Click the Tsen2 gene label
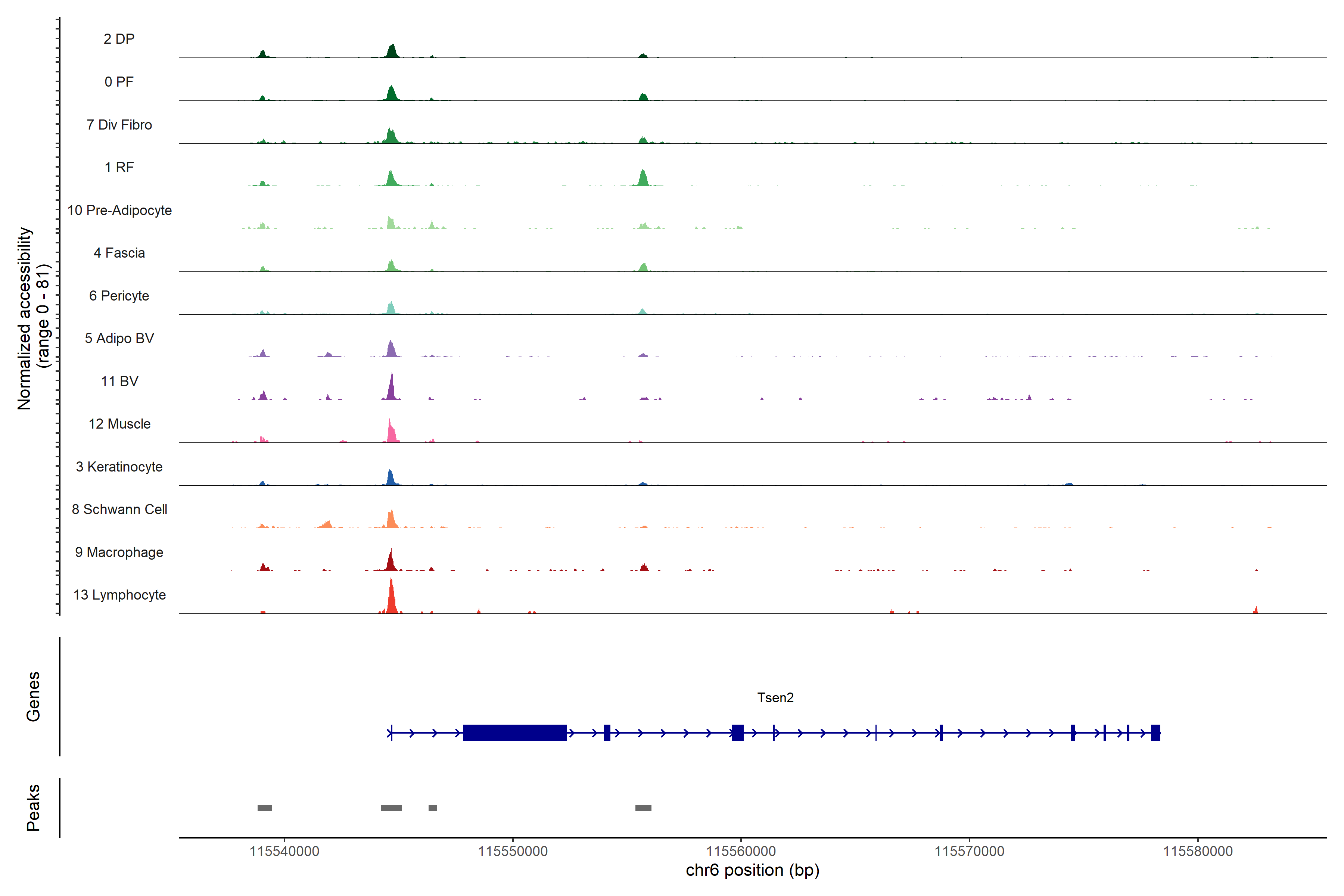 pyautogui.click(x=775, y=697)
